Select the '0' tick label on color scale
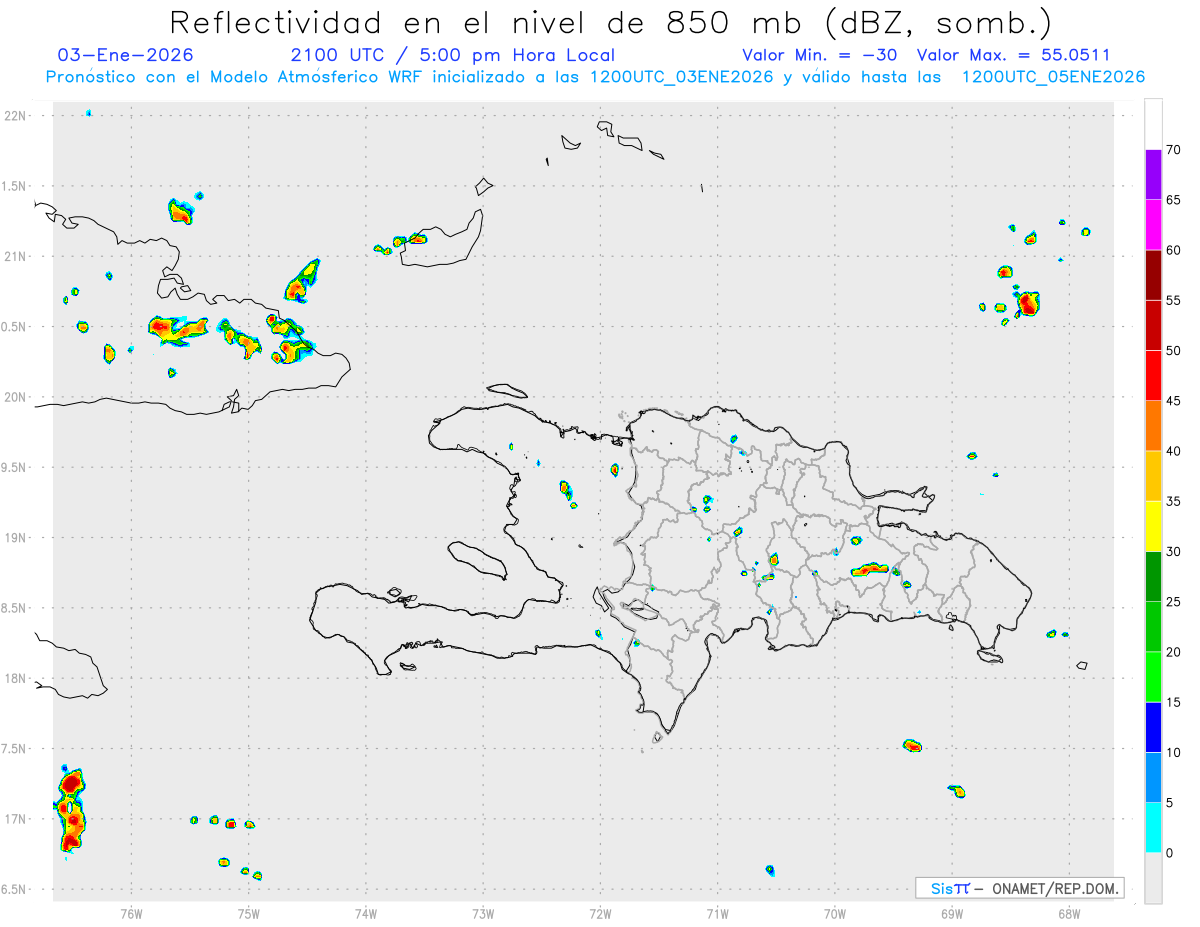This screenshot has height=927, width=1200. (1169, 853)
